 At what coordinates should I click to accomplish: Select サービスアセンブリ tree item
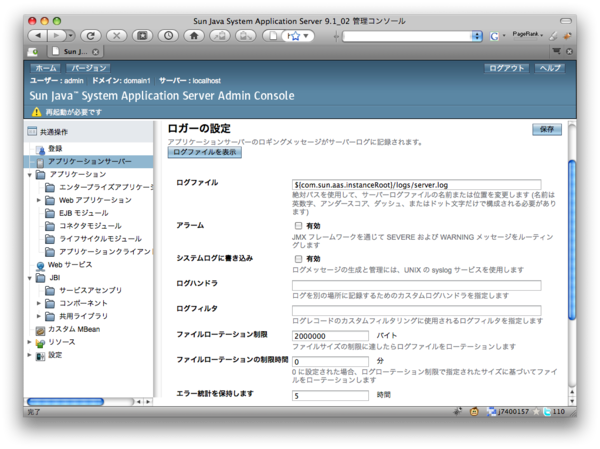click(x=90, y=290)
